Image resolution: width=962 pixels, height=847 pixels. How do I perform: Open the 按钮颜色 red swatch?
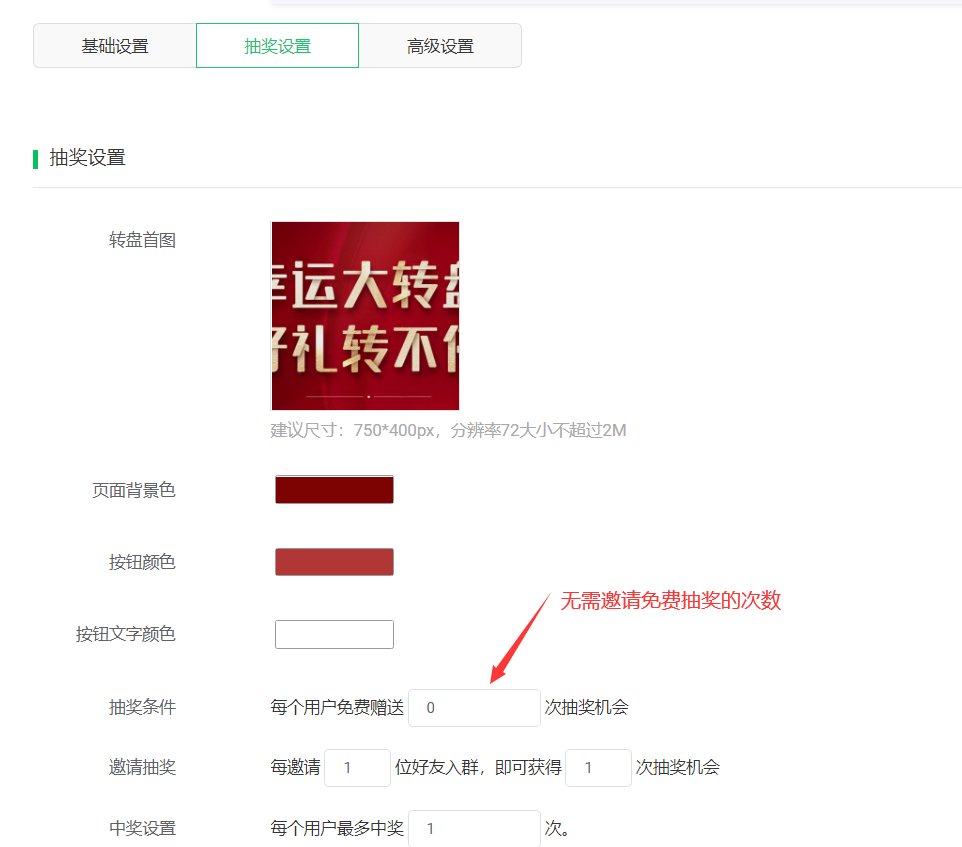click(x=334, y=562)
